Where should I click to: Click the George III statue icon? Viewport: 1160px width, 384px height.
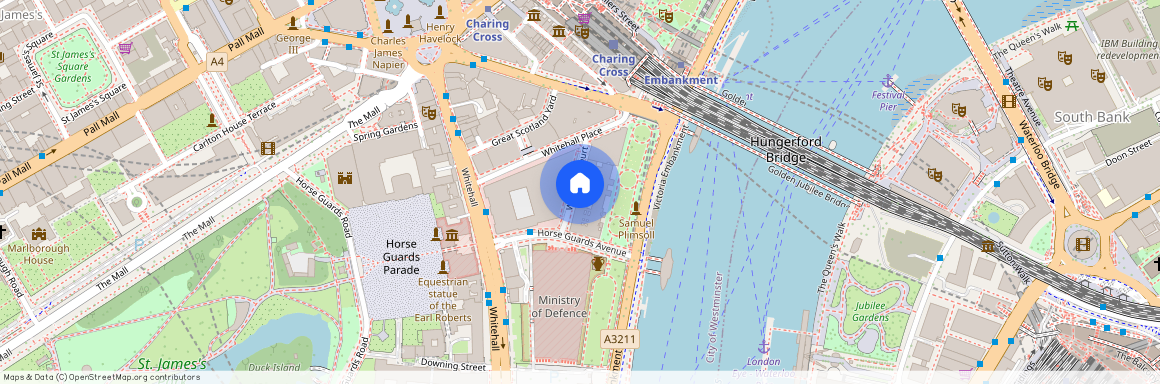click(292, 23)
